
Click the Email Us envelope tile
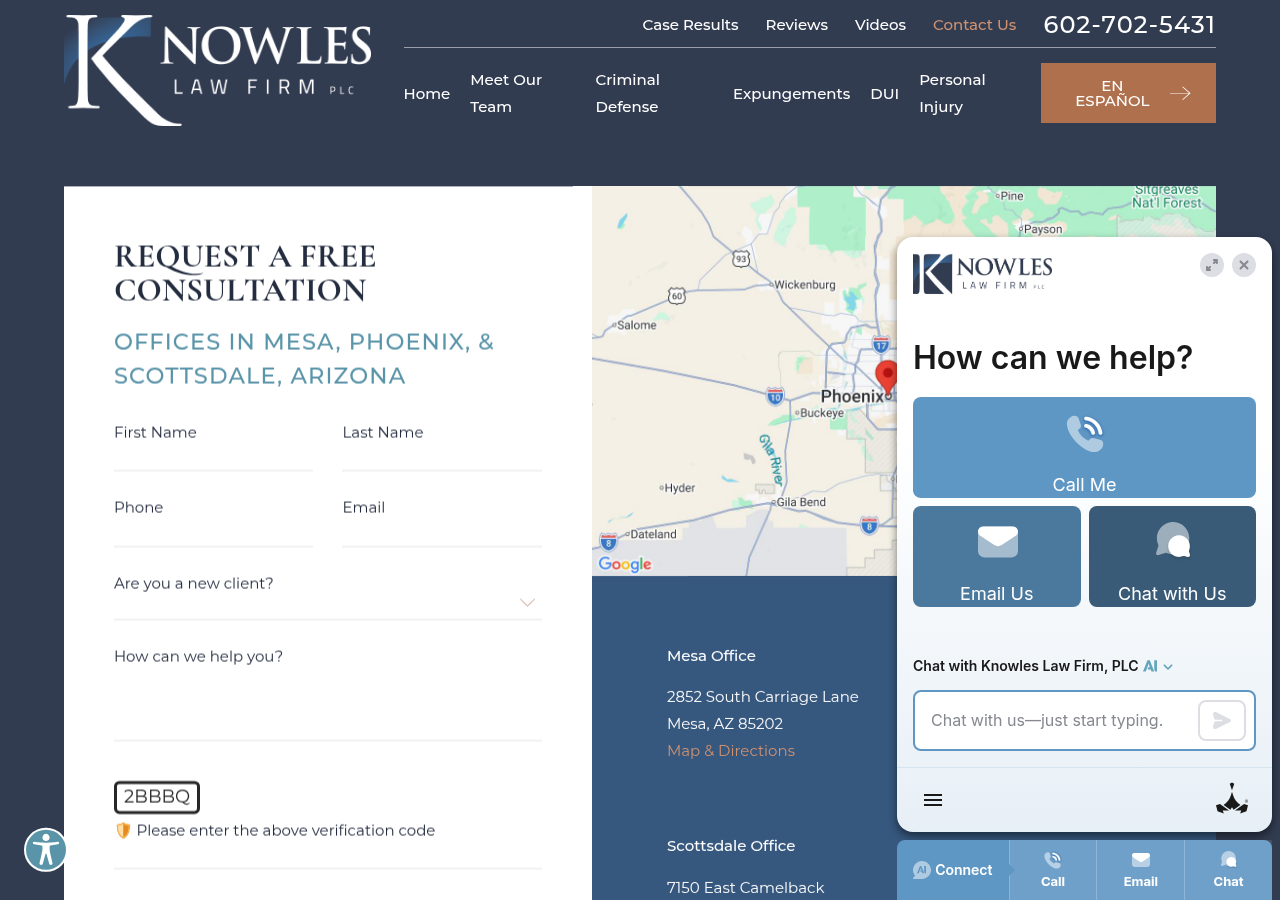(x=997, y=556)
